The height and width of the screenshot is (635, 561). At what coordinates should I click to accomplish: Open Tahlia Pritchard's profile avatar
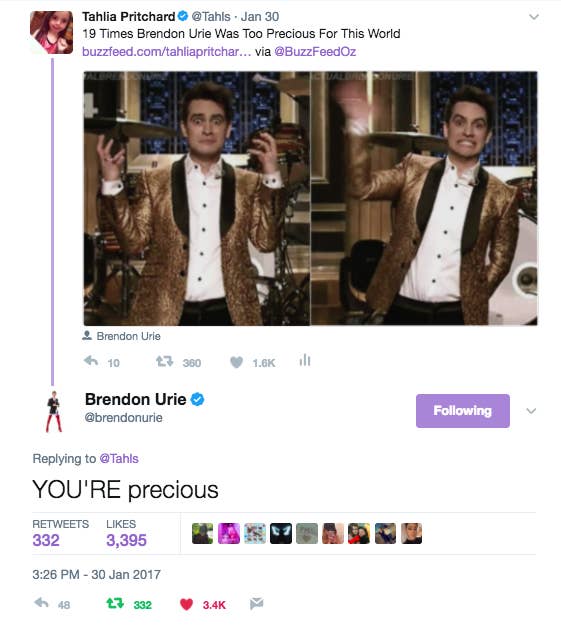[x=51, y=32]
